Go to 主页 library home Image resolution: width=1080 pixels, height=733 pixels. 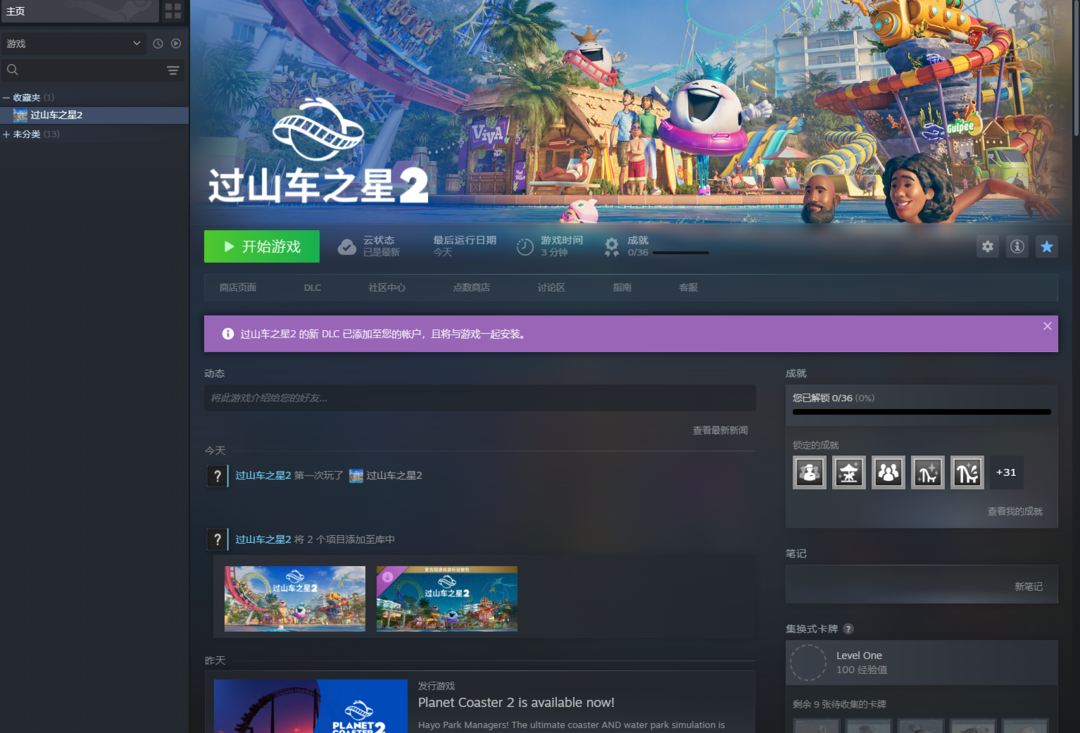(80, 11)
